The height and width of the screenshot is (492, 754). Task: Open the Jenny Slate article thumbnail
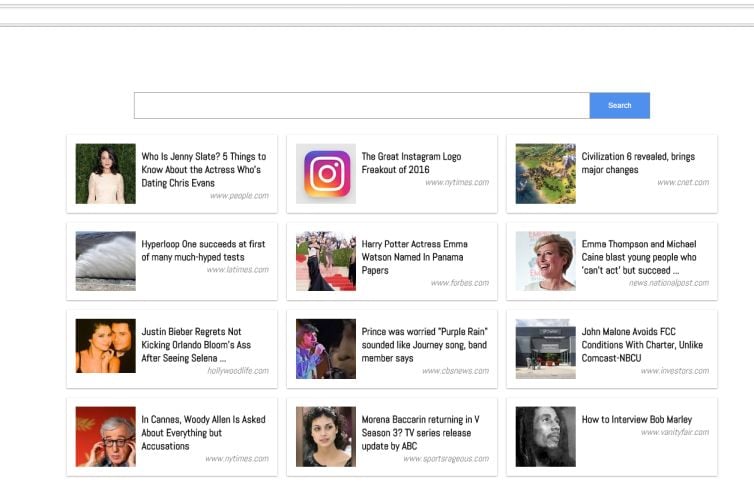105,174
